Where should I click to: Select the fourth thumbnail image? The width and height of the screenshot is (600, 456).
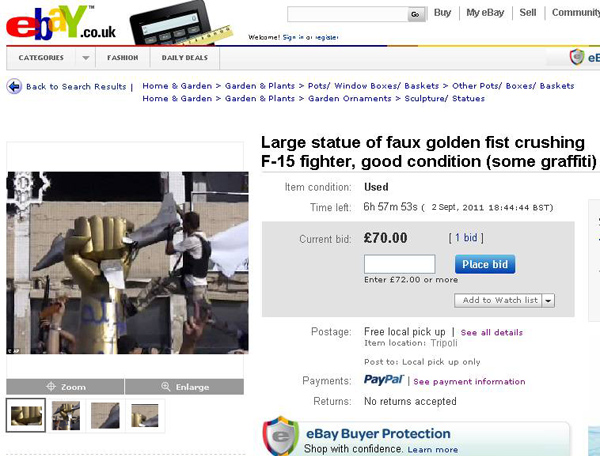click(145, 415)
